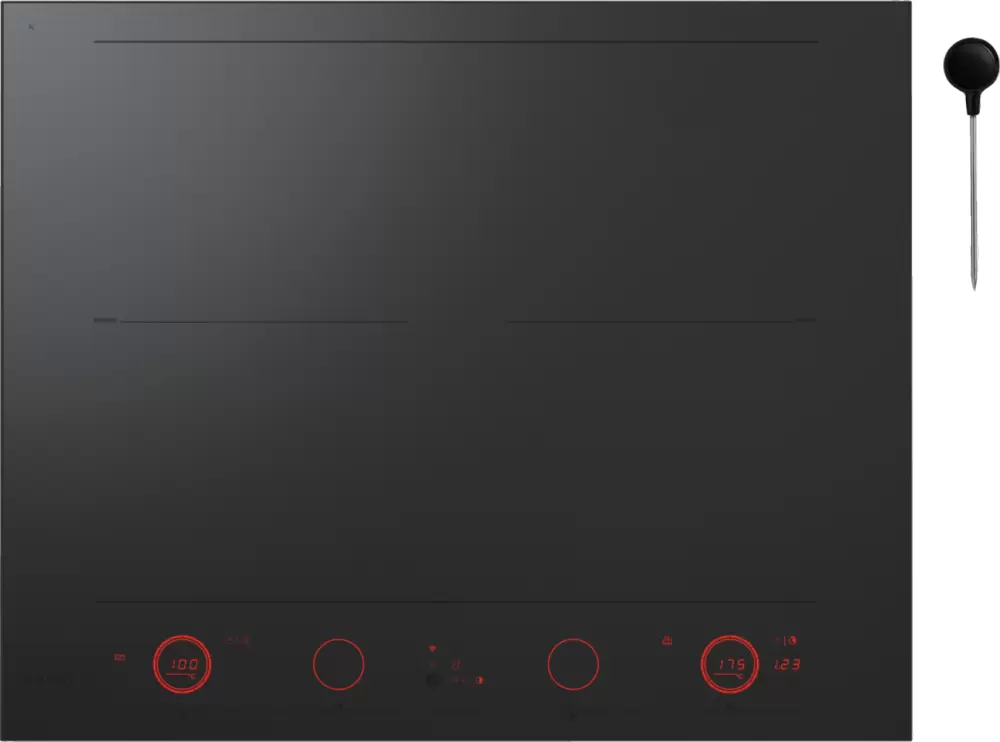The height and width of the screenshot is (742, 1000).
Task: Tap the Wi-Fi connectivity indicator icon
Action: (432, 649)
